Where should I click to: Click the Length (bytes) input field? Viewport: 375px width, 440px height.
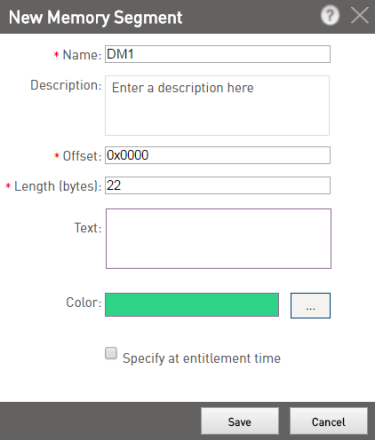click(218, 185)
